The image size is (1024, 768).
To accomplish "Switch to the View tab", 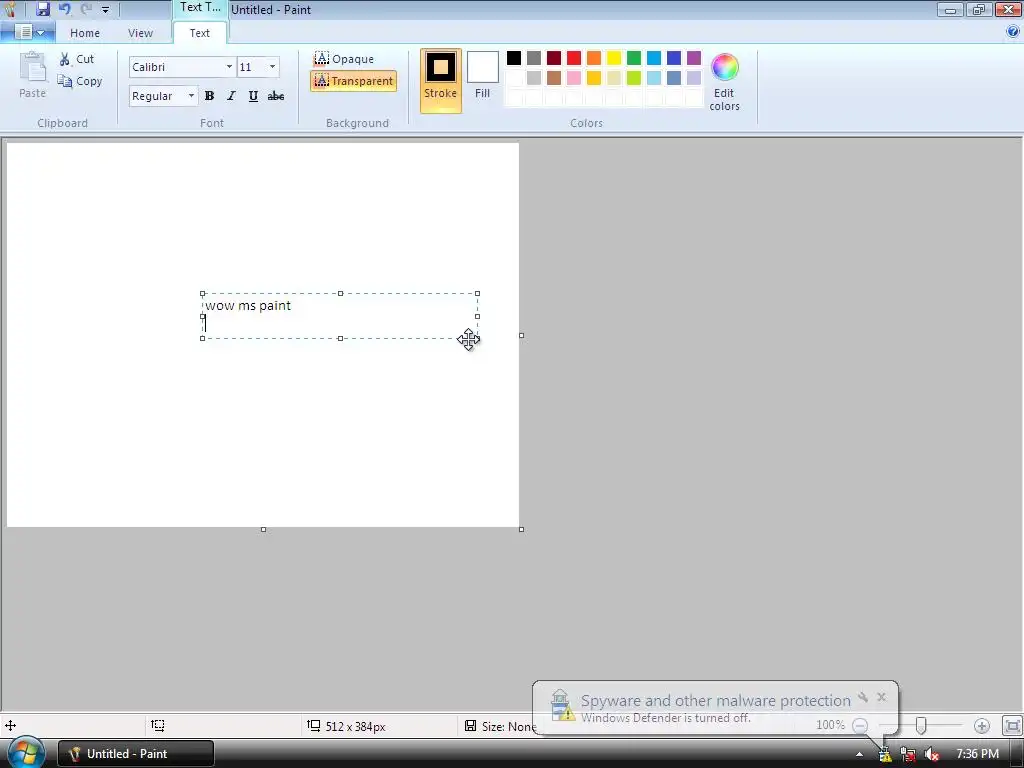I will [x=140, y=33].
